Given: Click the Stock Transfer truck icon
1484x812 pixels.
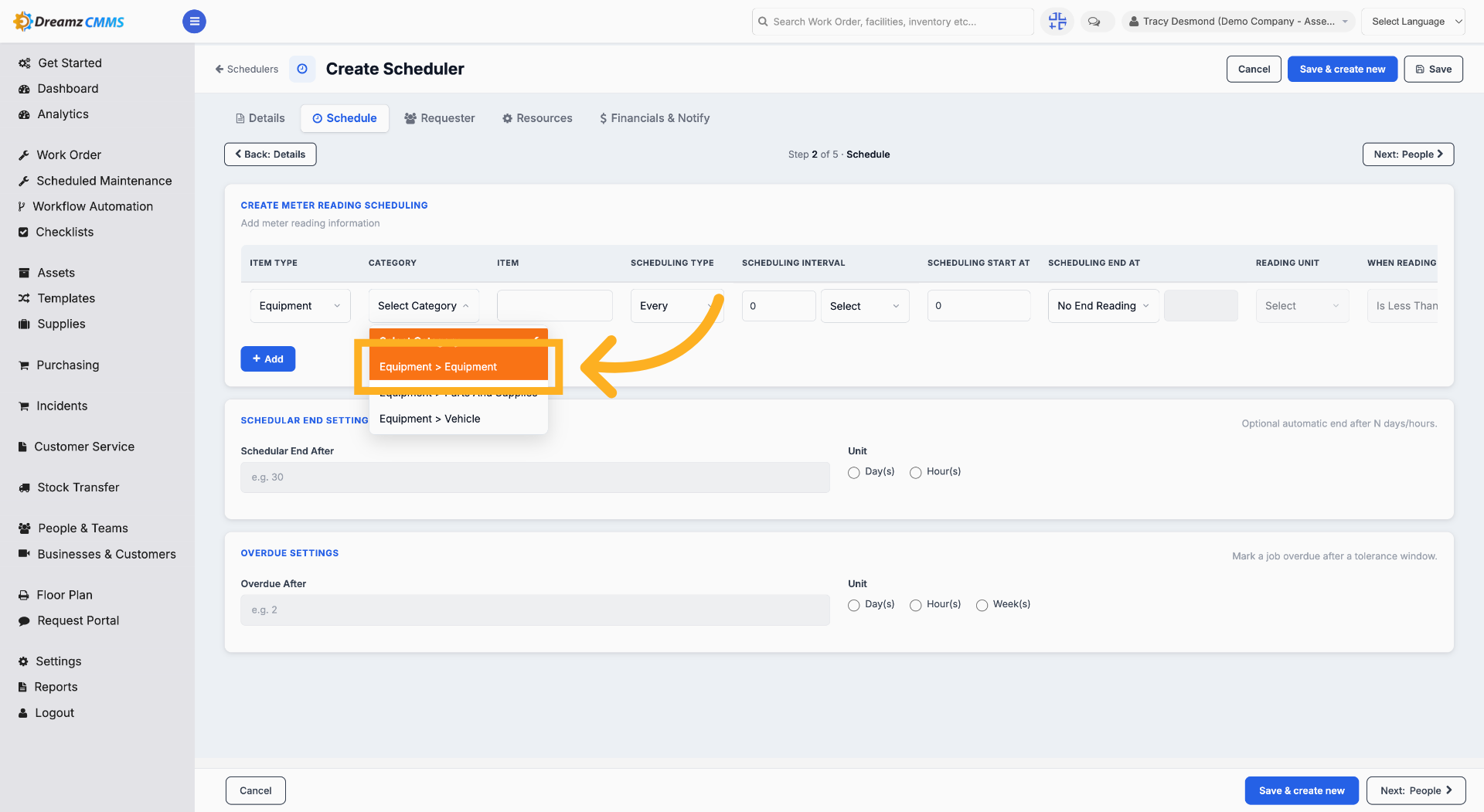Looking at the screenshot, I should 24,488.
